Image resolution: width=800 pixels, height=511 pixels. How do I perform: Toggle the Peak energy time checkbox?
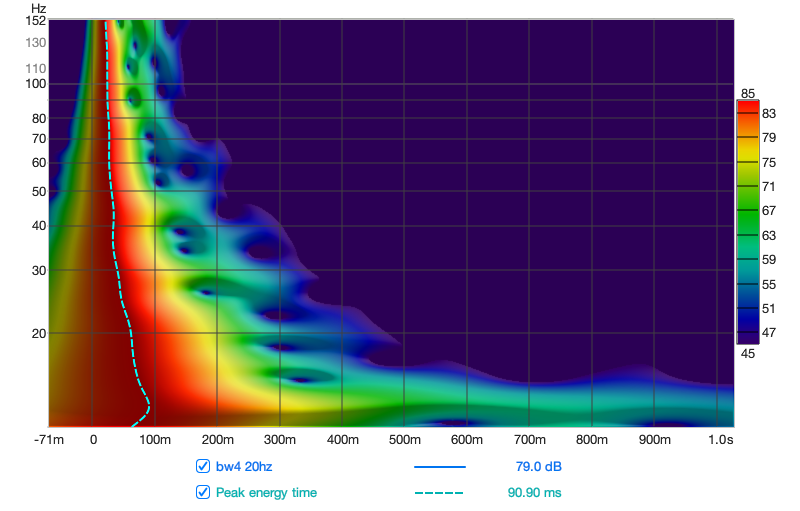click(203, 492)
